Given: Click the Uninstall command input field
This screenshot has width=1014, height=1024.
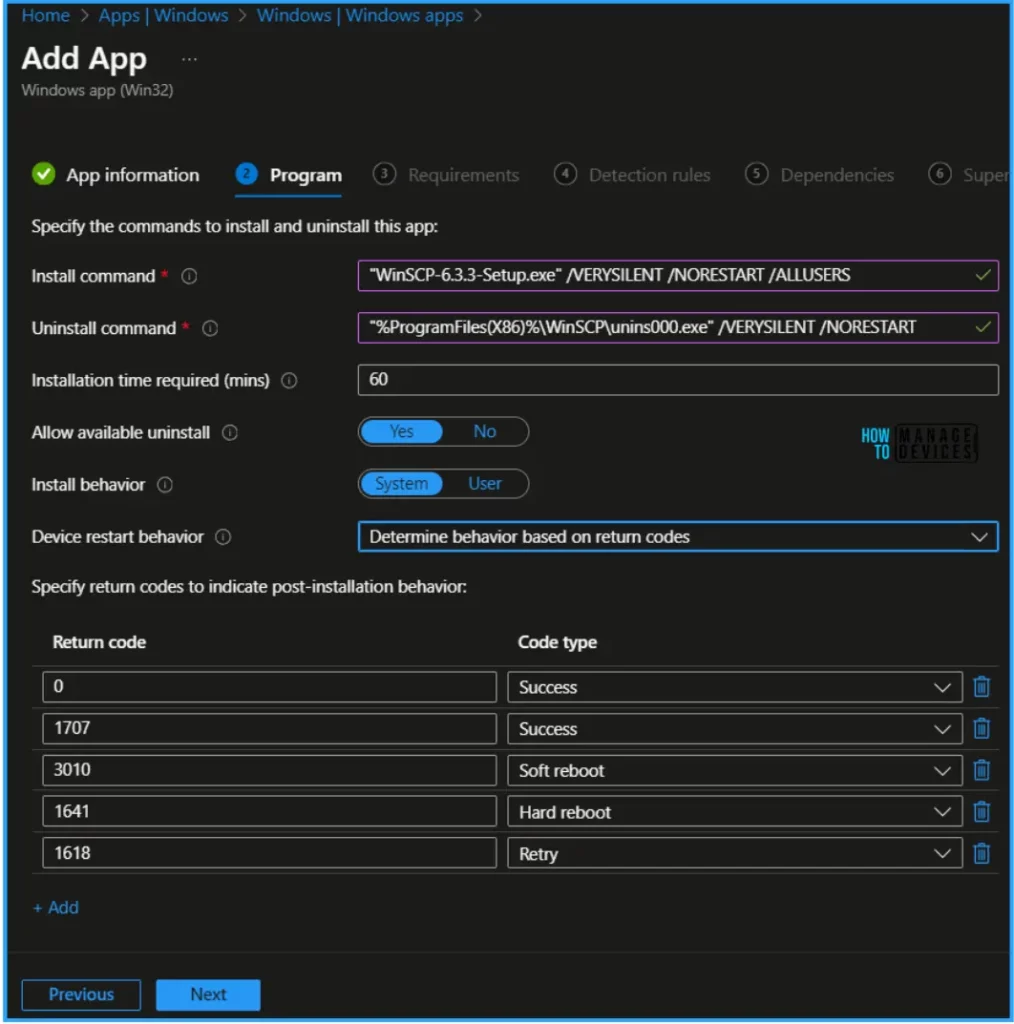Looking at the screenshot, I should click(x=678, y=327).
